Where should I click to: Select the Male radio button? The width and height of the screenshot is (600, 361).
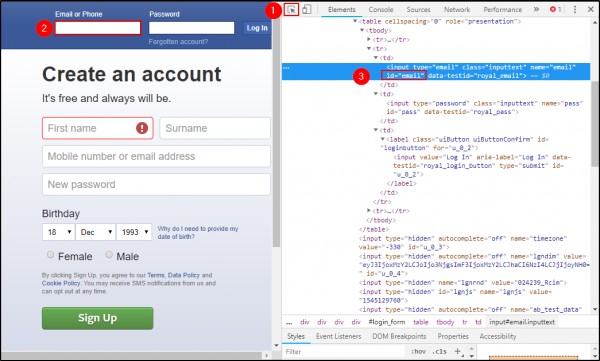109,255
